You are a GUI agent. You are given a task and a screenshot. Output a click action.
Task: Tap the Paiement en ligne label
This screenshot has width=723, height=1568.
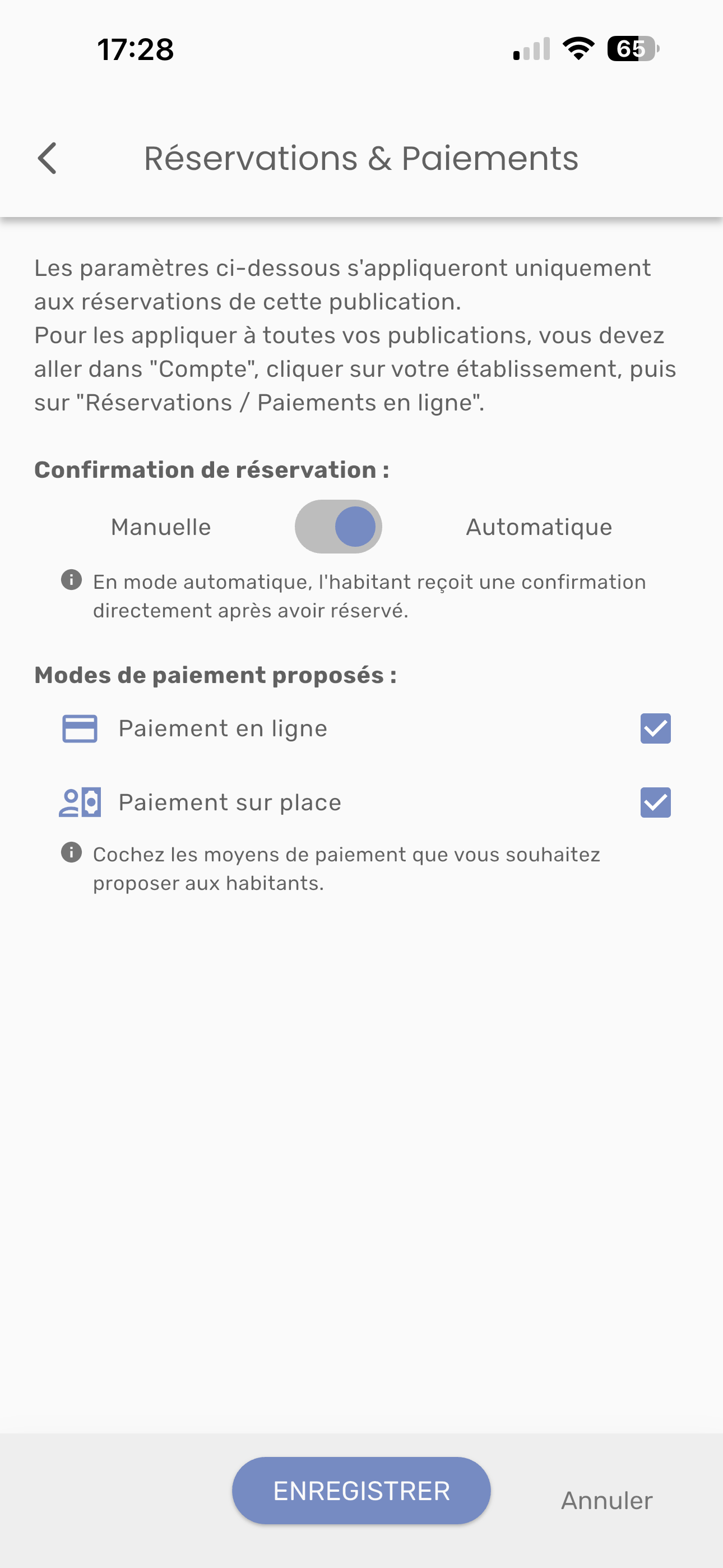pyautogui.click(x=223, y=728)
